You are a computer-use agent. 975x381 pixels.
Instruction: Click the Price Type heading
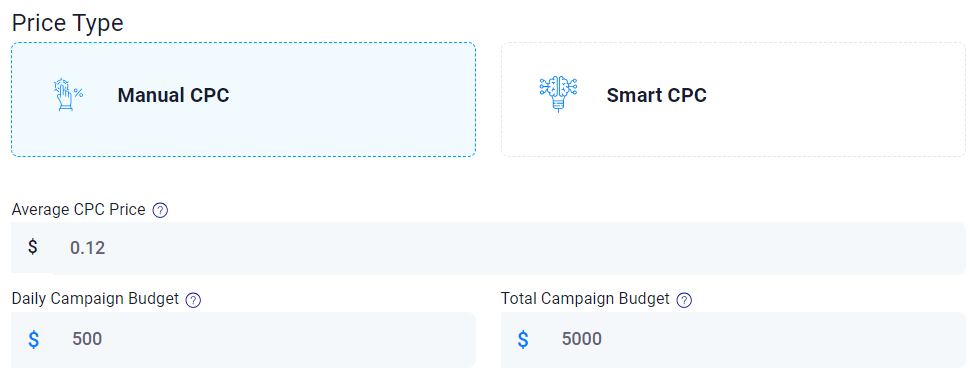click(67, 23)
